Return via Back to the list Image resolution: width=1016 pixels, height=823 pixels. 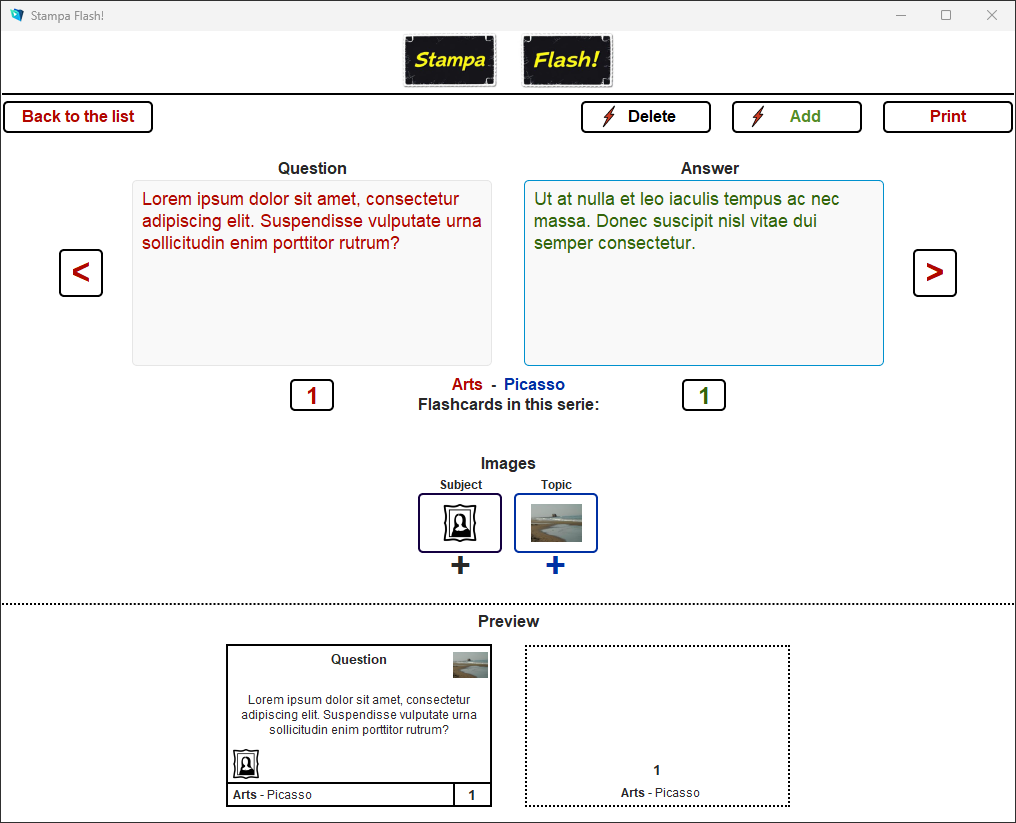(78, 117)
